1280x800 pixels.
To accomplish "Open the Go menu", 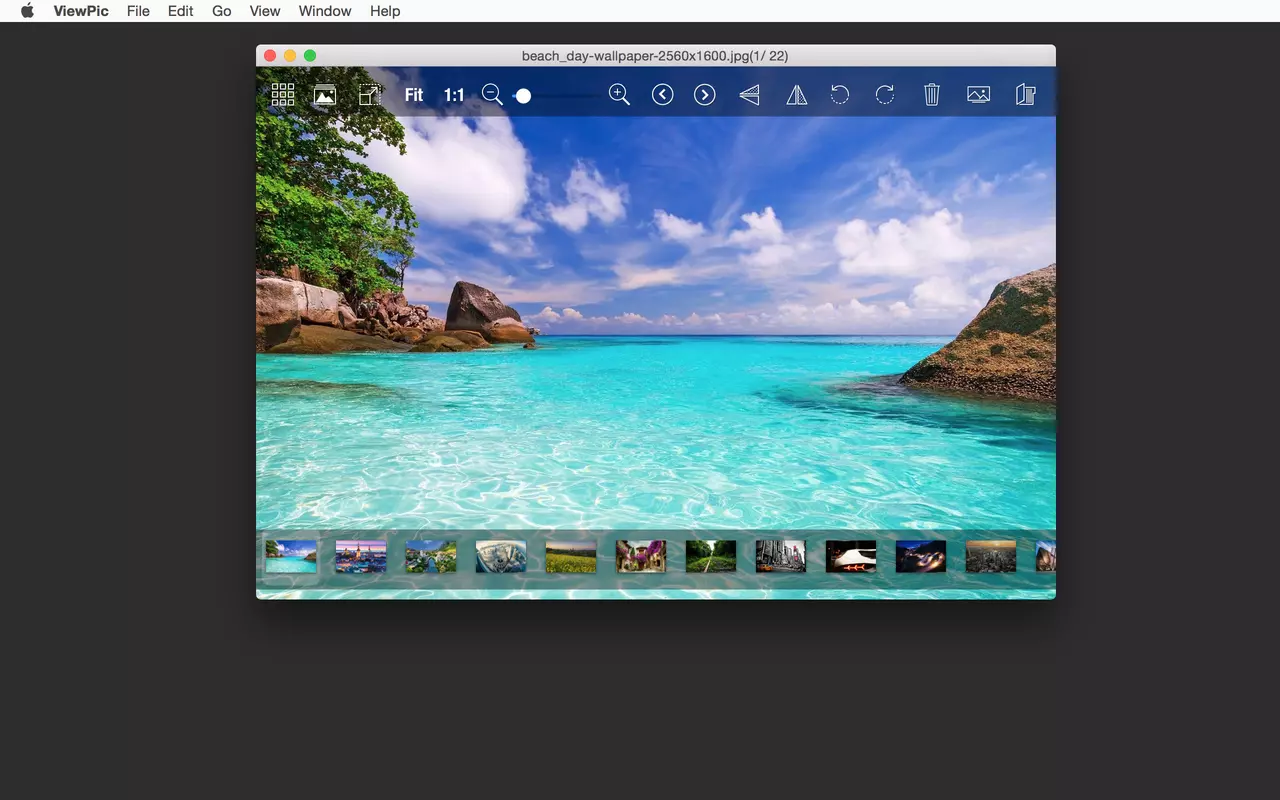I will coord(222,11).
